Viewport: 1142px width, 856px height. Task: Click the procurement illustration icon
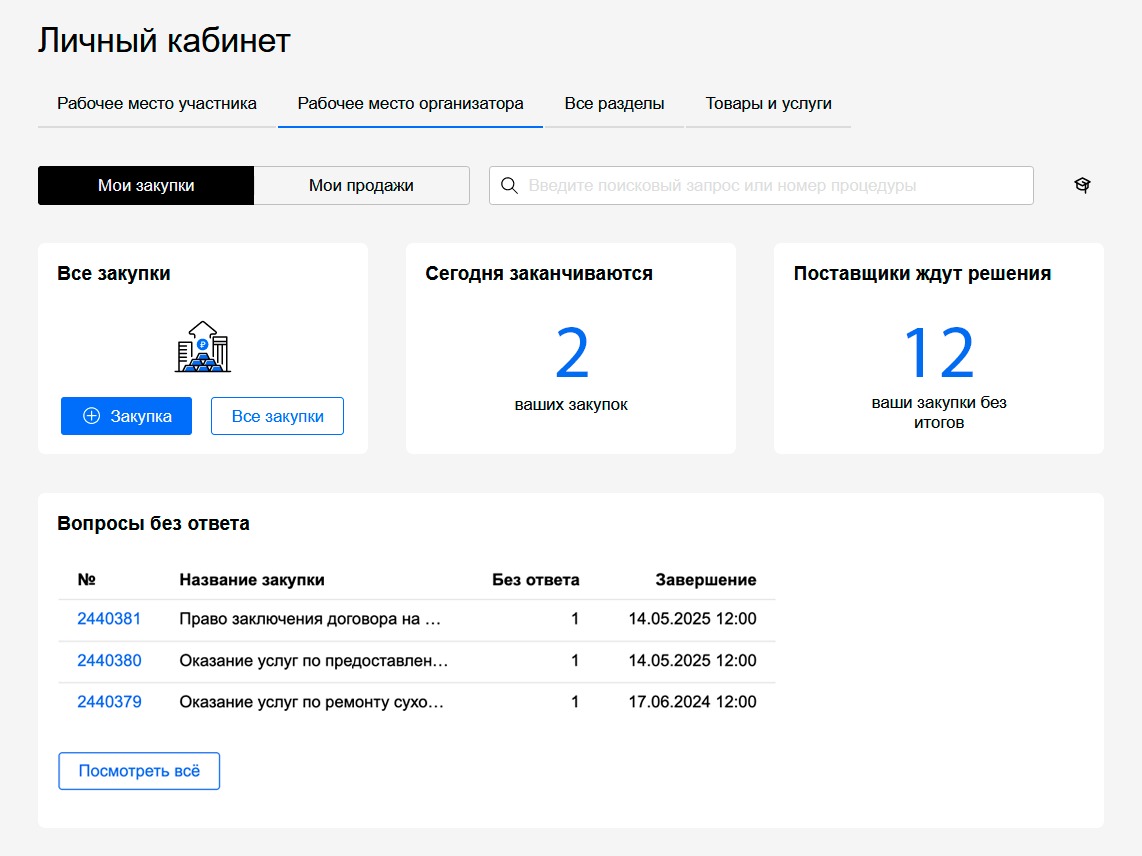[x=203, y=347]
